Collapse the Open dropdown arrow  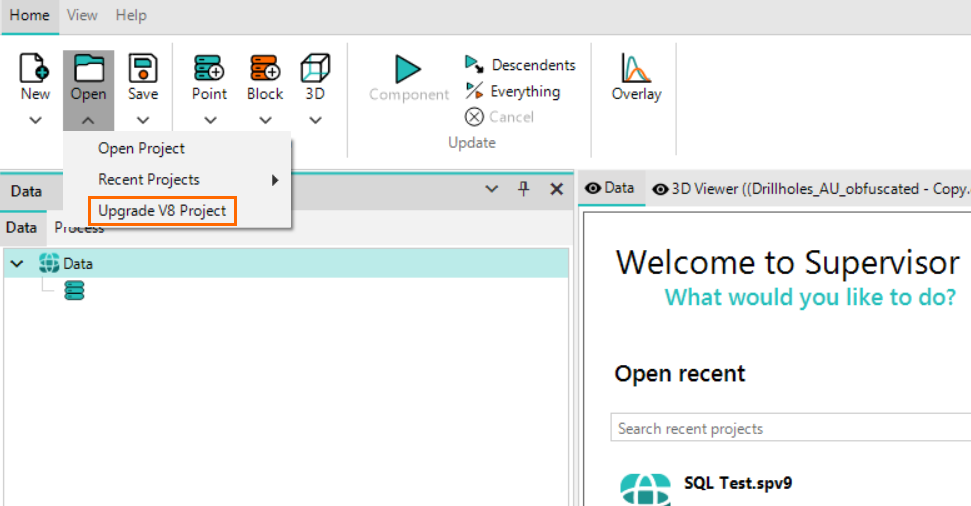pyautogui.click(x=88, y=121)
